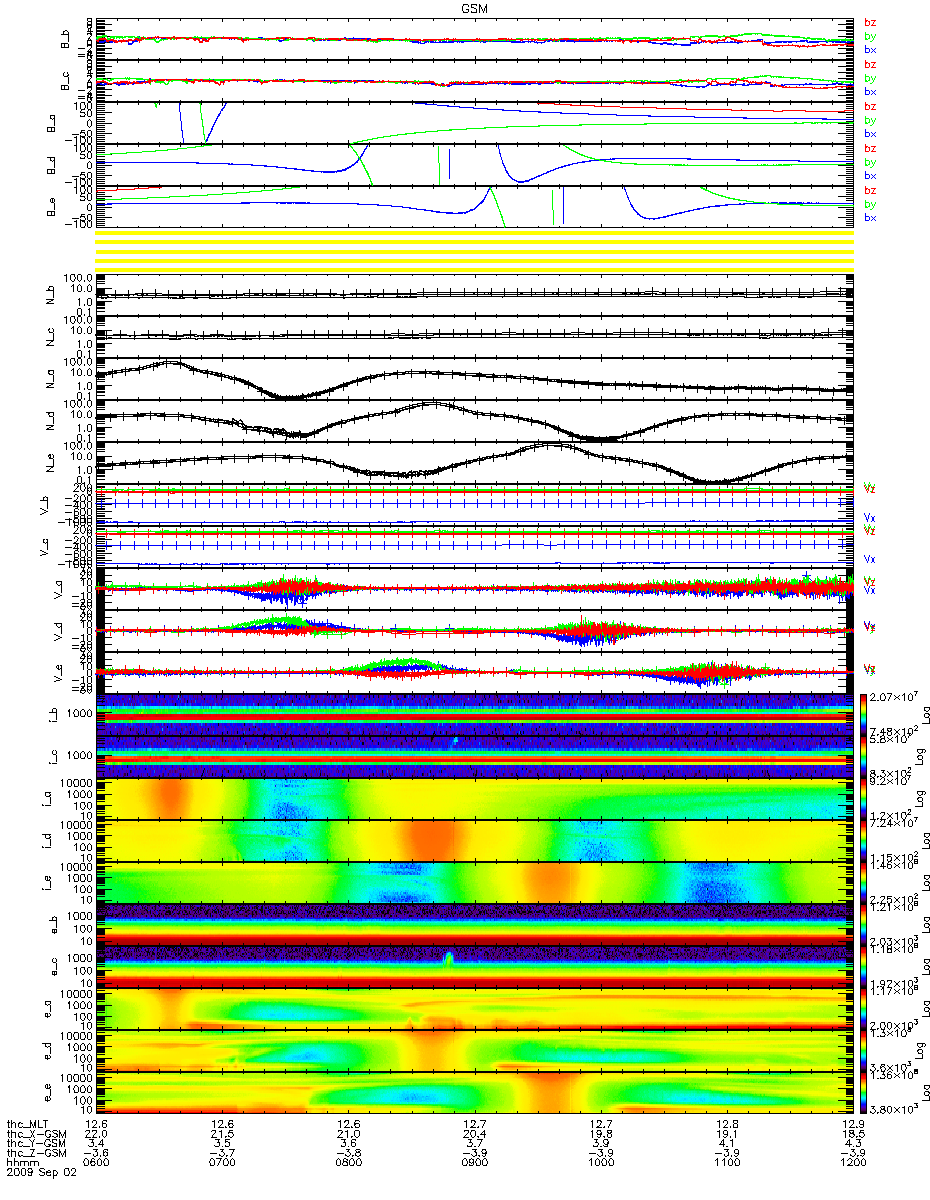Click the thc_Z-GSM row label
The width and height of the screenshot is (930, 1200).
point(37,1153)
